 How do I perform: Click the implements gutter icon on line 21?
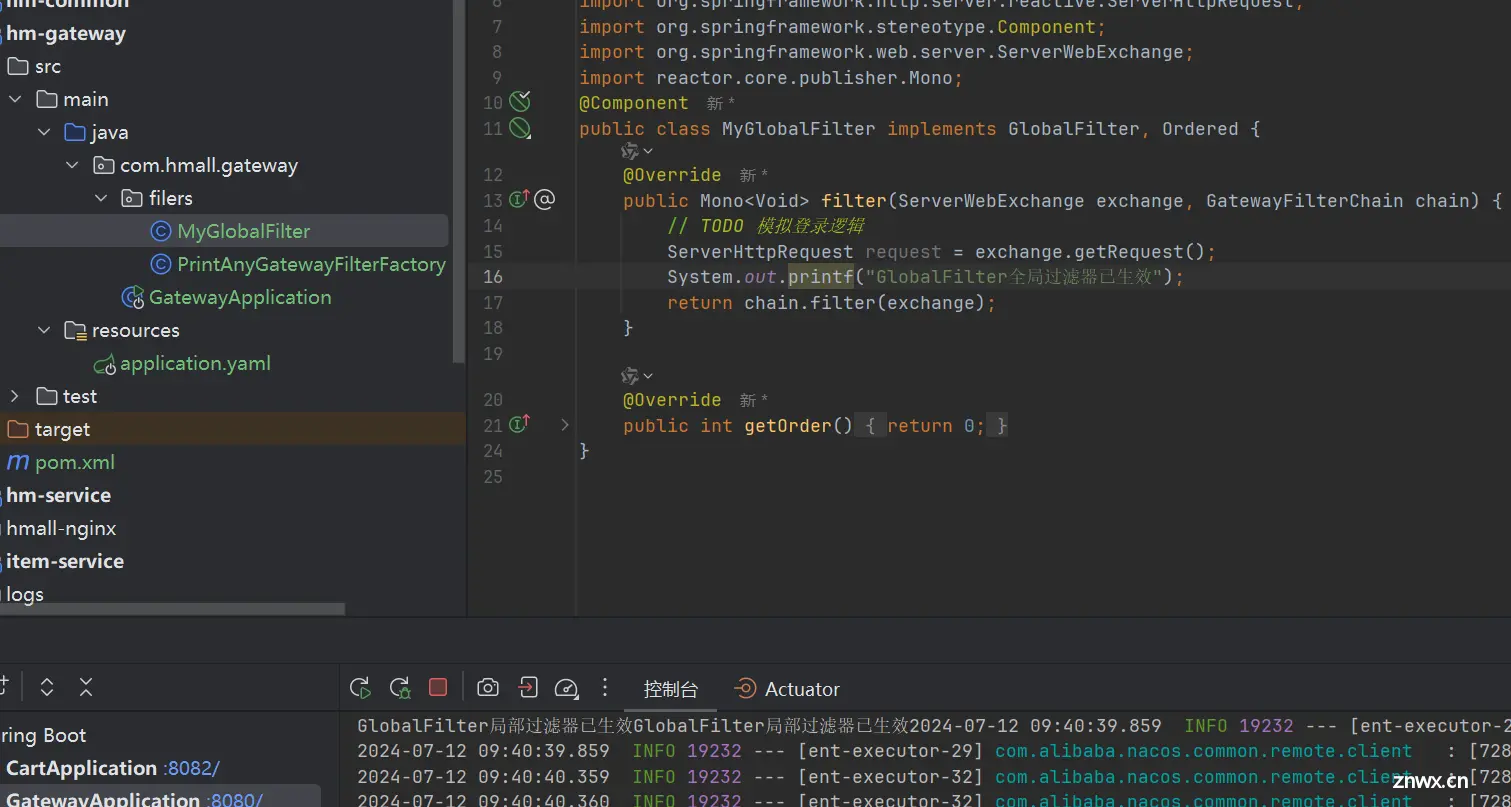point(519,425)
